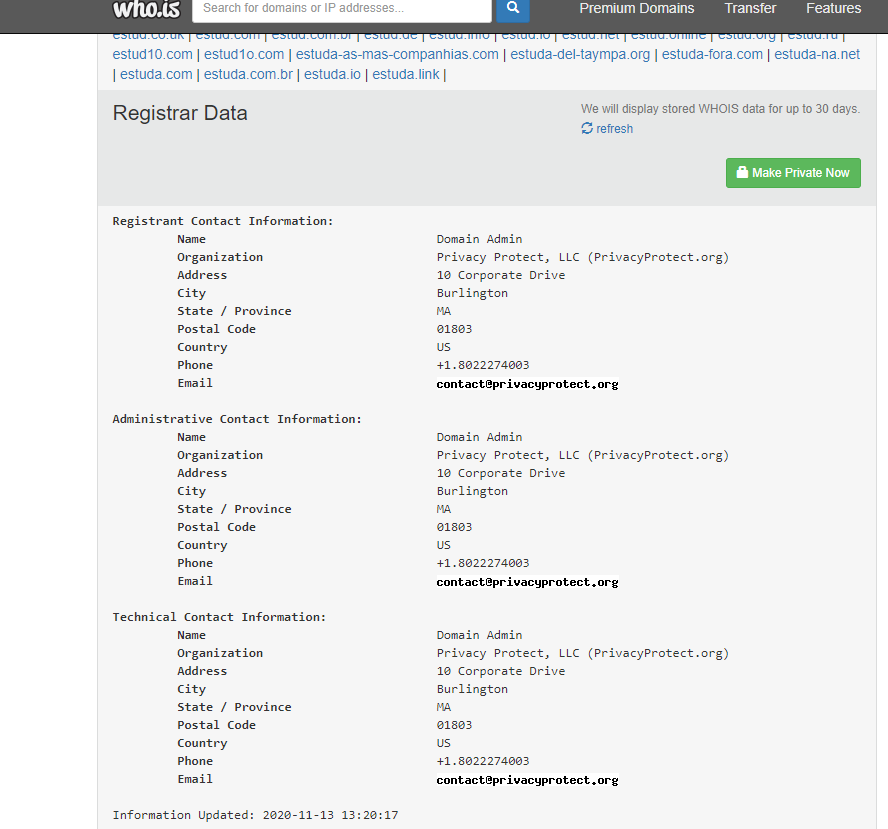Click Technical email contact@privacyprotect.org
The image size is (888, 829).
pos(527,780)
